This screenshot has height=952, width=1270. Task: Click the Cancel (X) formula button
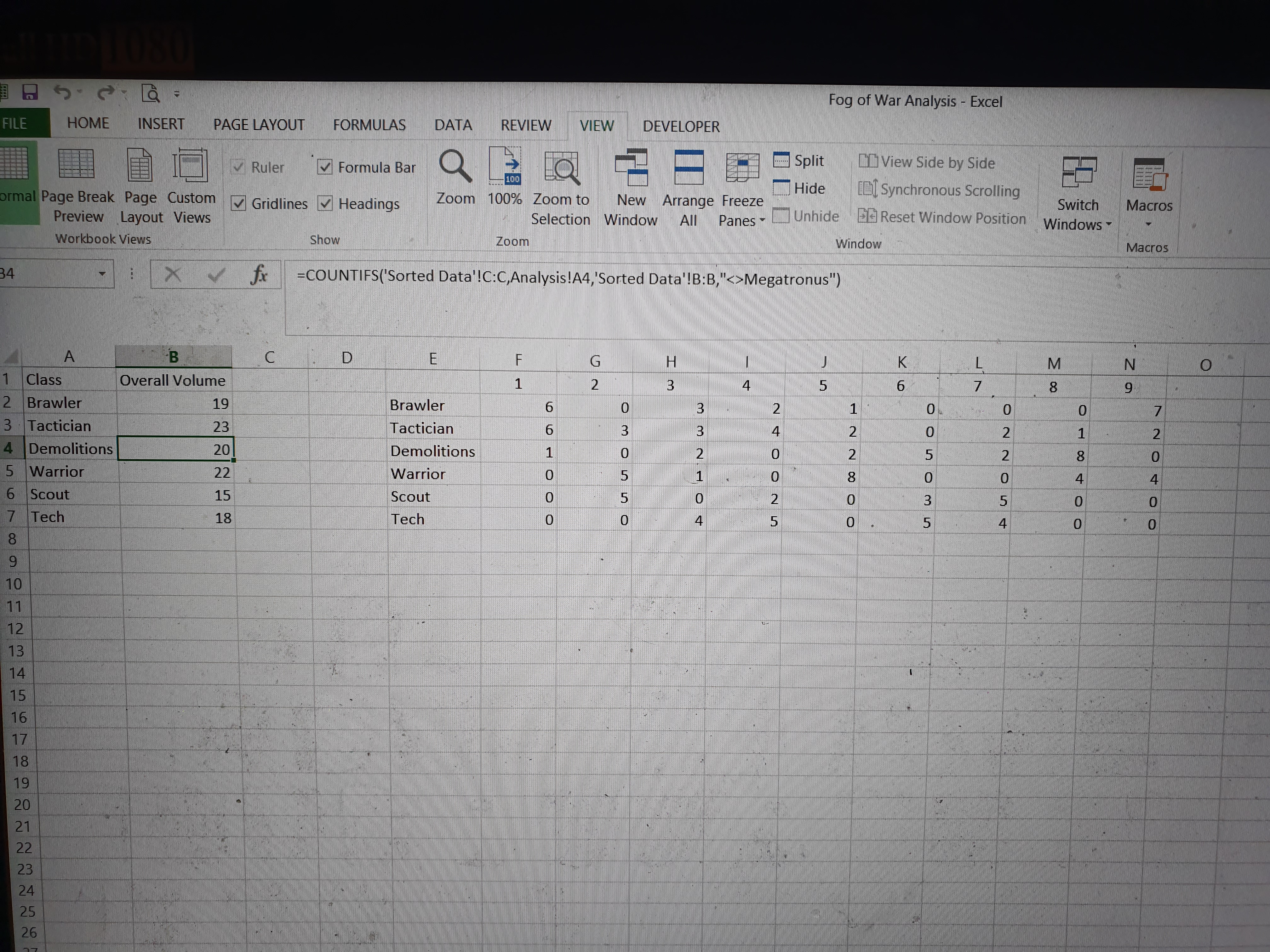(172, 274)
